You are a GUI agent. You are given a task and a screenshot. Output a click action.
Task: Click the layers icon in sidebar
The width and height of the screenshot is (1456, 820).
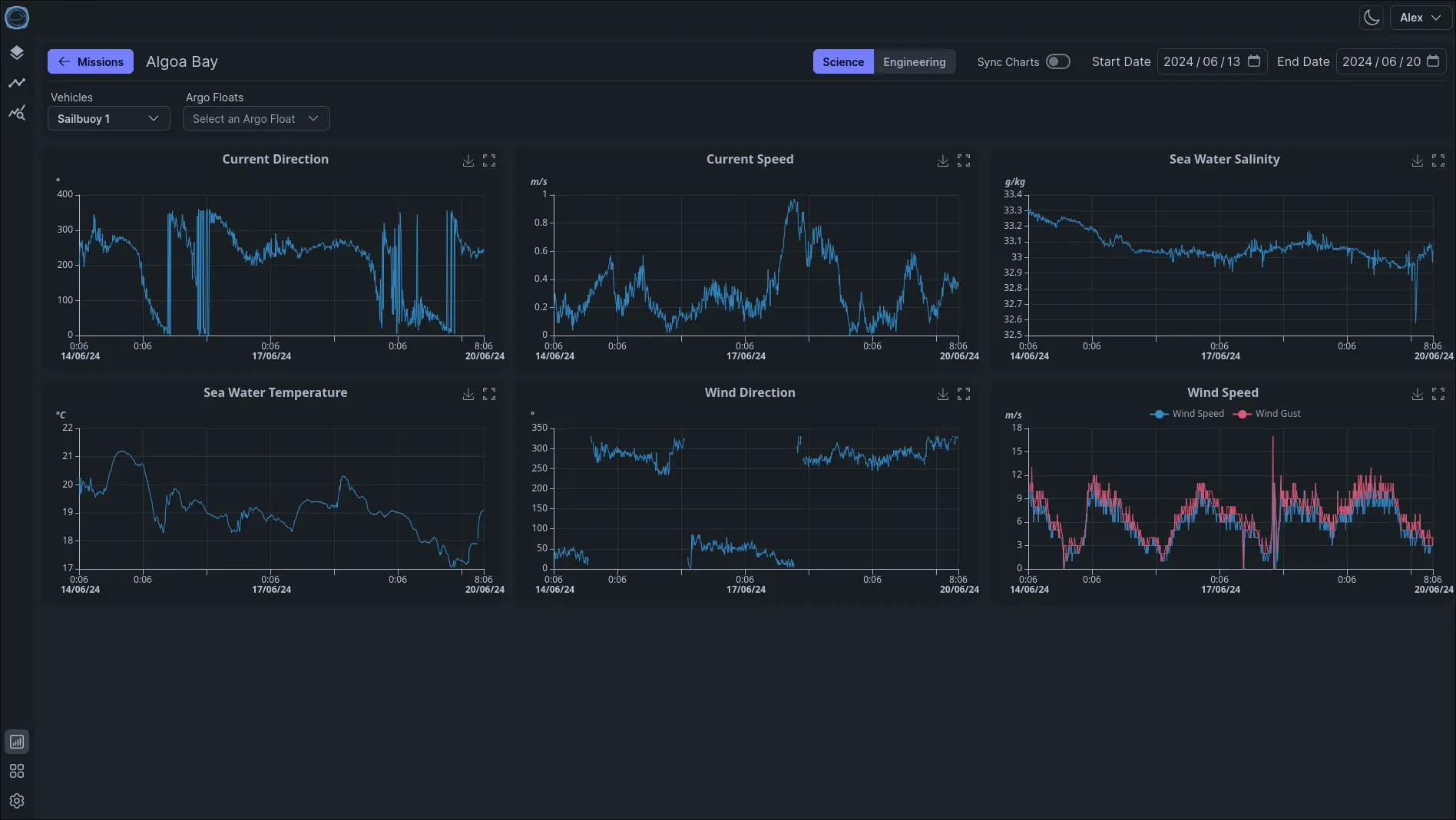coord(17,53)
